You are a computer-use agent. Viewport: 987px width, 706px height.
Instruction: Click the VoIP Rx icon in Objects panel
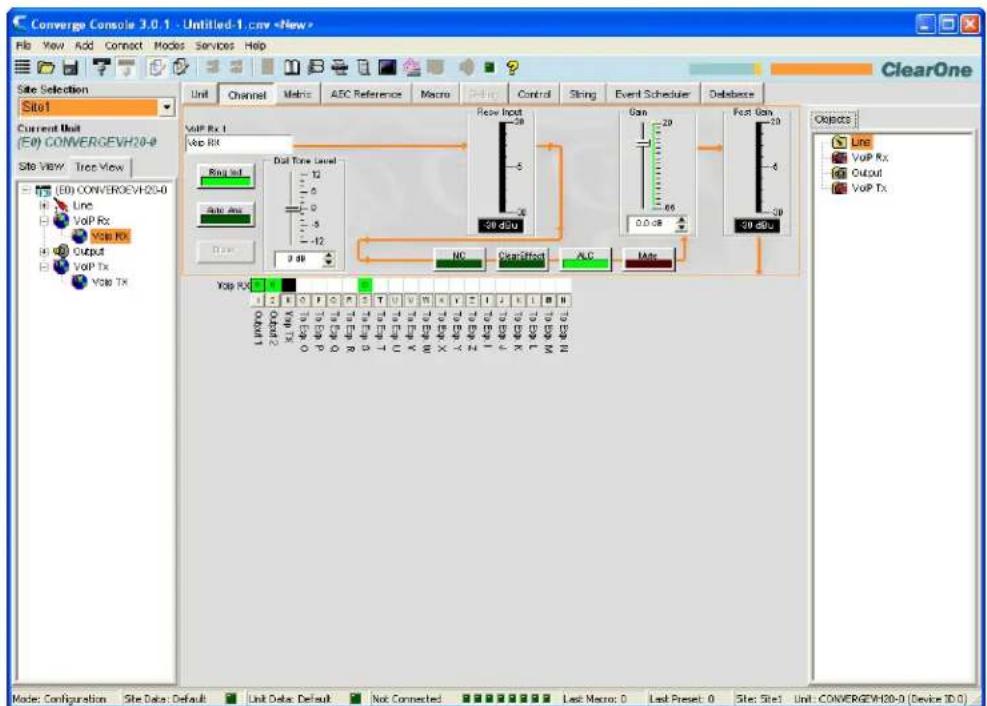click(x=839, y=157)
